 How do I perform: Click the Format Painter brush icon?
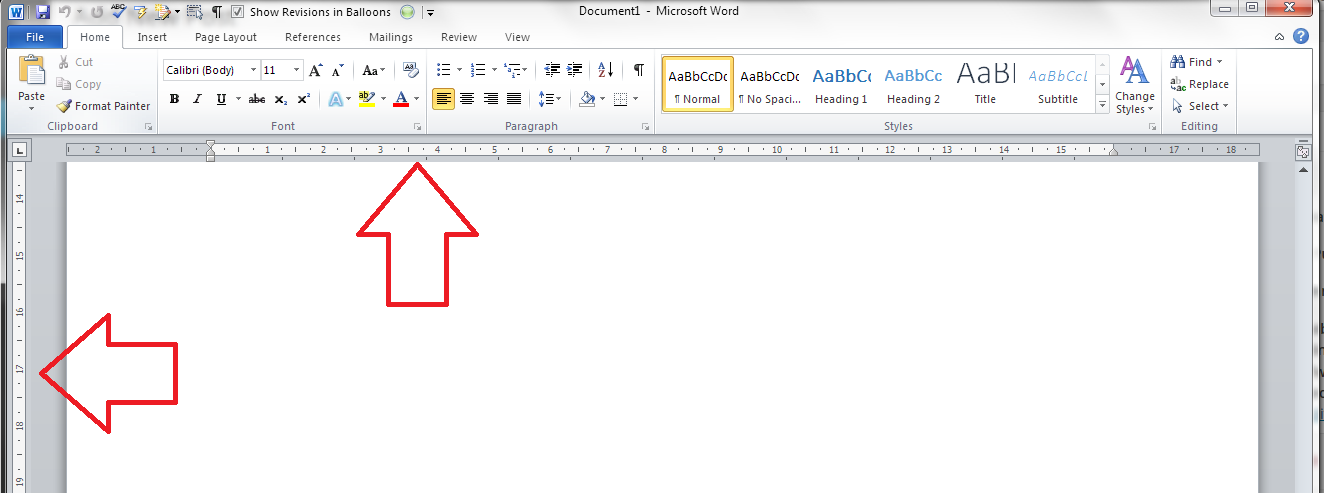click(x=64, y=106)
